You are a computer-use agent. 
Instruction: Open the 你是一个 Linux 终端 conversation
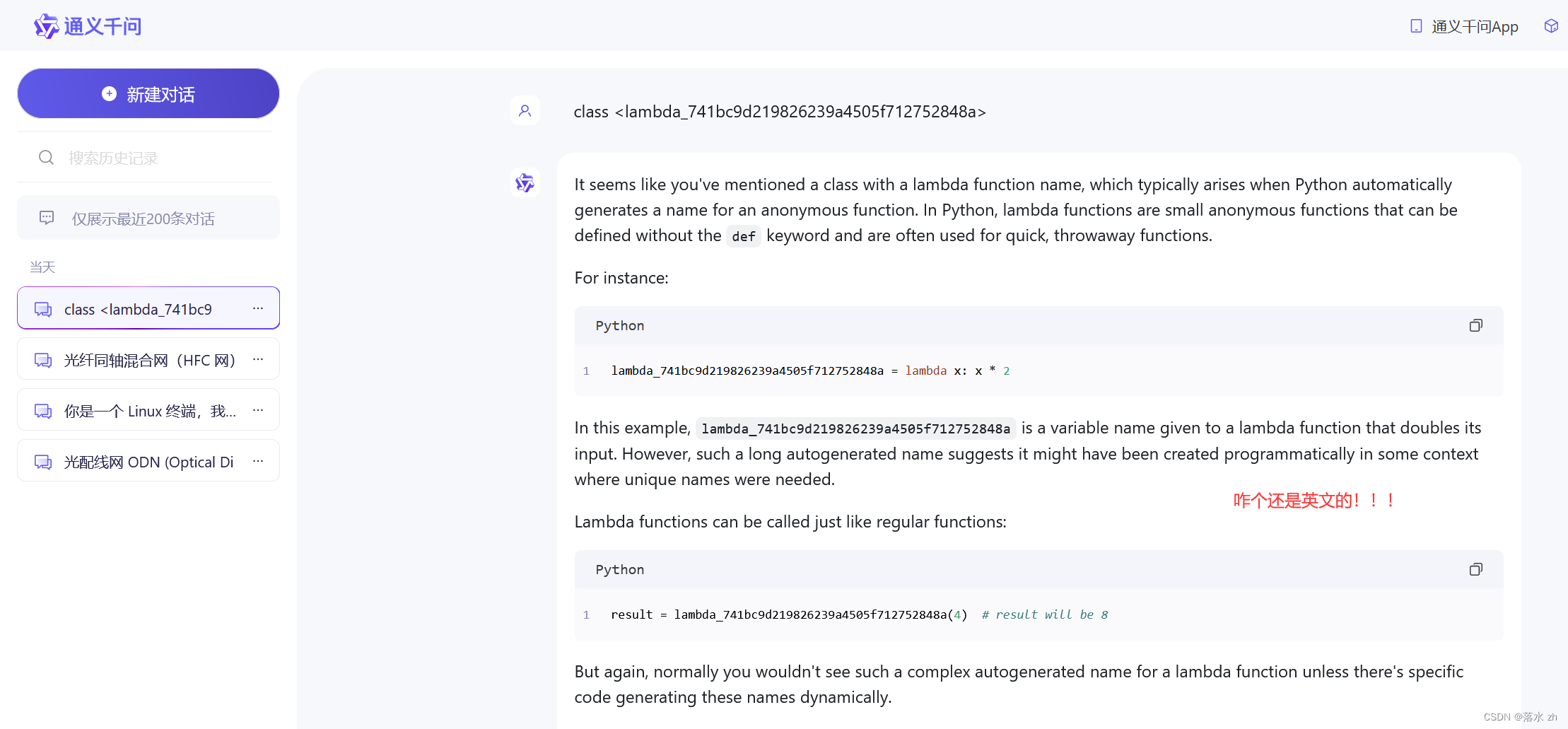[148, 410]
